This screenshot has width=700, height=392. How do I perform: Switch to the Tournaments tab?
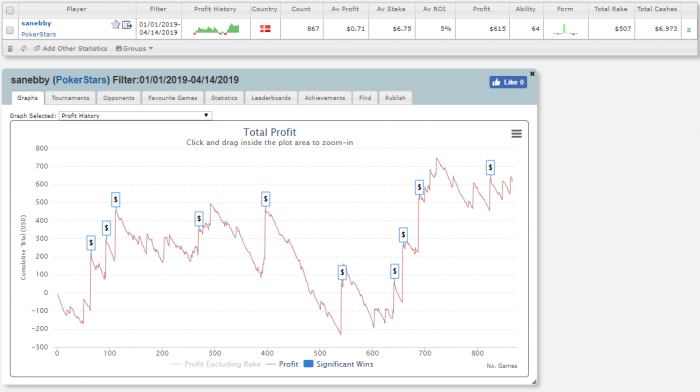[x=70, y=98]
